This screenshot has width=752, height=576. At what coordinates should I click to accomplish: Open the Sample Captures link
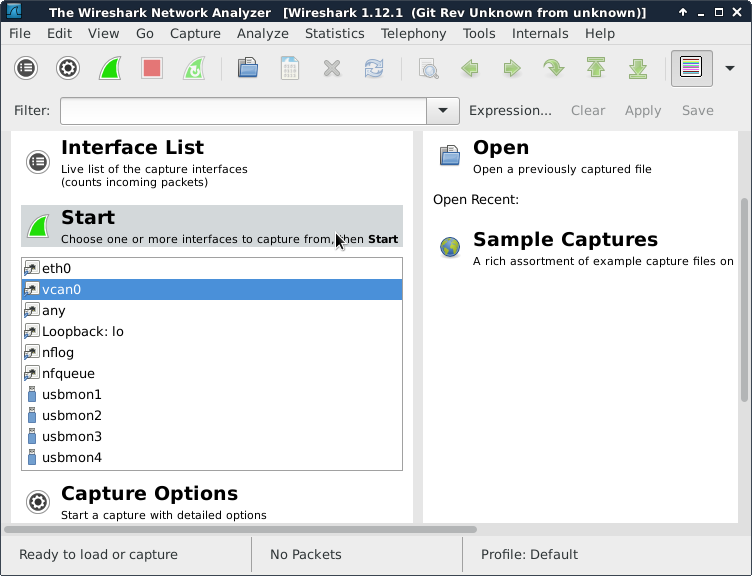[x=565, y=240]
